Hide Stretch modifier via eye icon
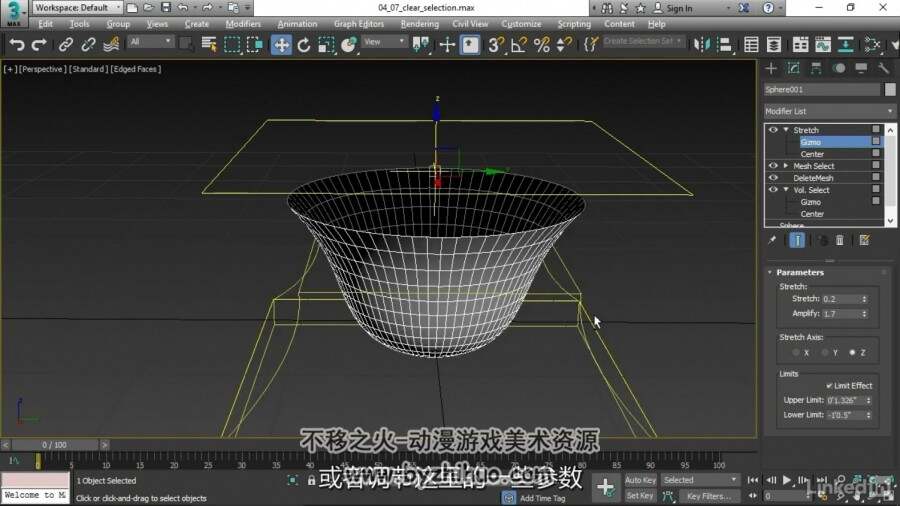Viewport: 900px width, 506px height. (773, 130)
